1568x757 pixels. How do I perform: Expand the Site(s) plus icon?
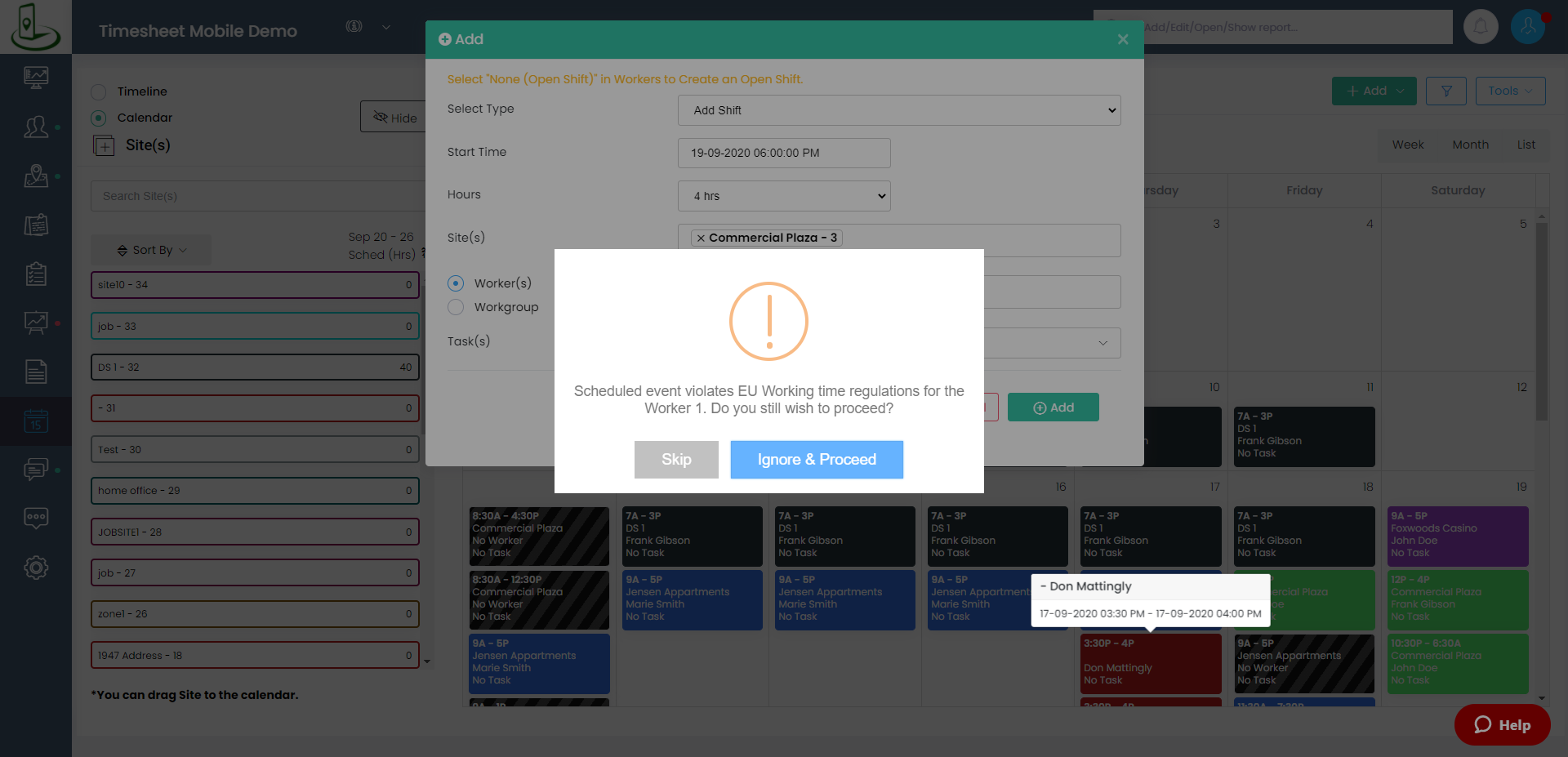tap(104, 146)
